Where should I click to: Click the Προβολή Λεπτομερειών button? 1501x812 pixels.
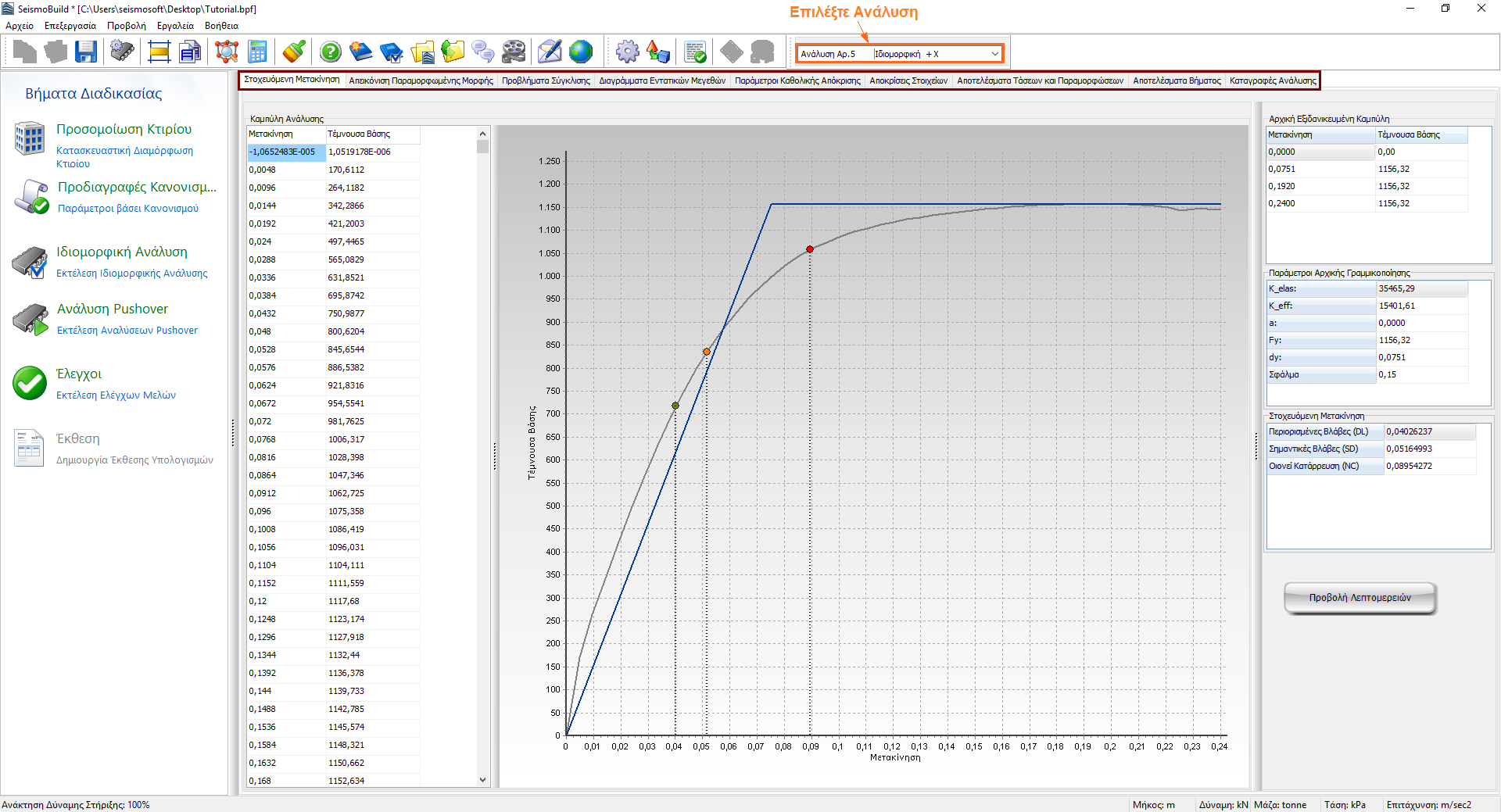(1359, 598)
